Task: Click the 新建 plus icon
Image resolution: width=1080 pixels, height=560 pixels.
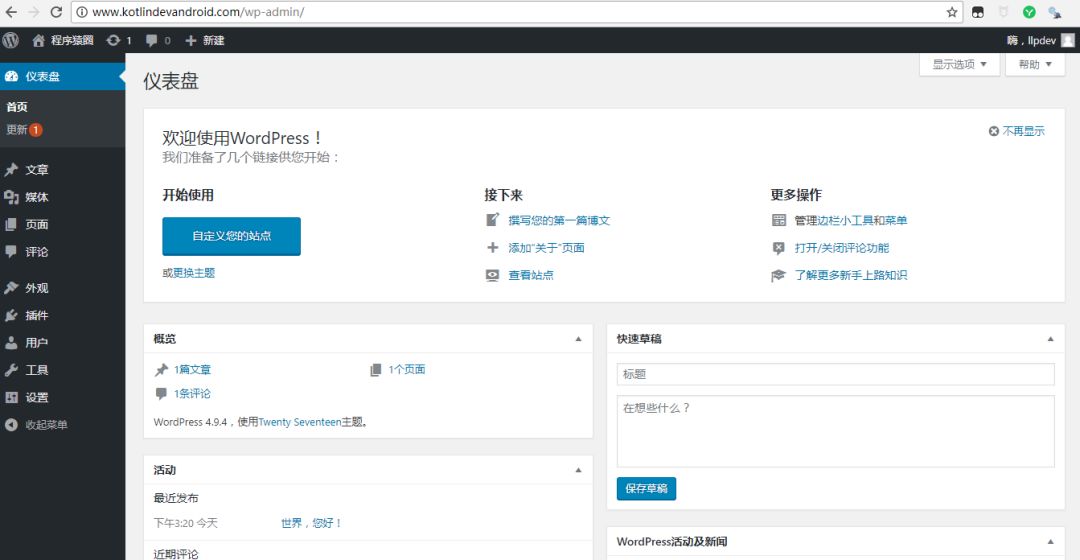Action: coord(191,41)
